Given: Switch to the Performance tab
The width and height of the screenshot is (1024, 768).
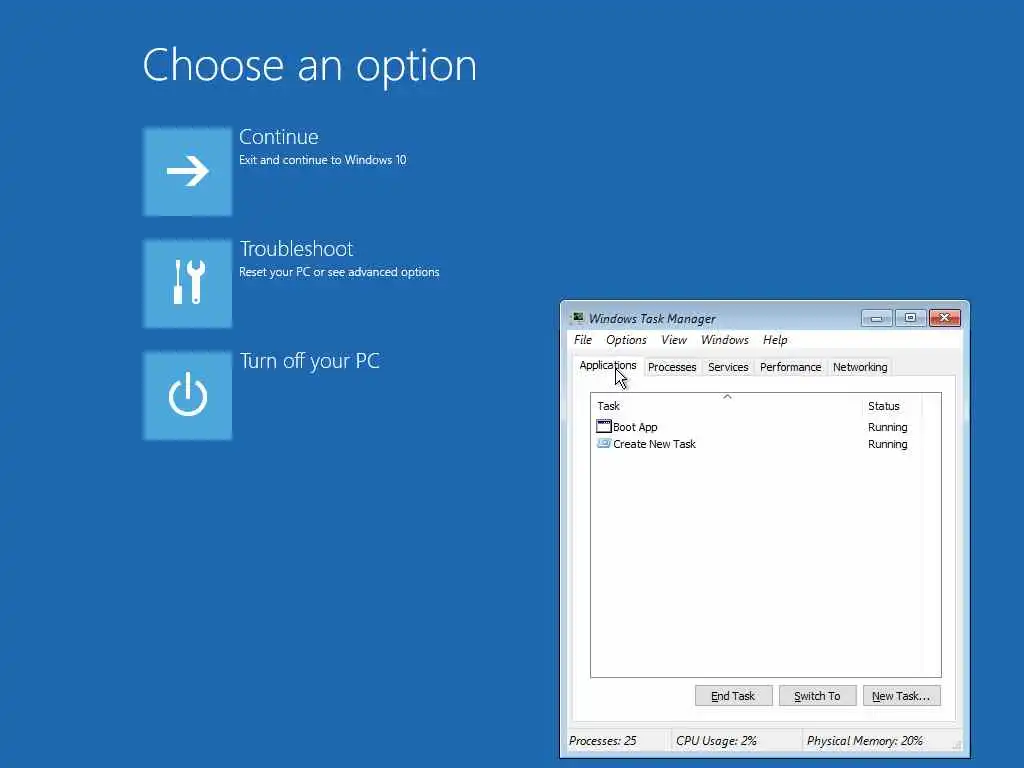Looking at the screenshot, I should tap(790, 367).
